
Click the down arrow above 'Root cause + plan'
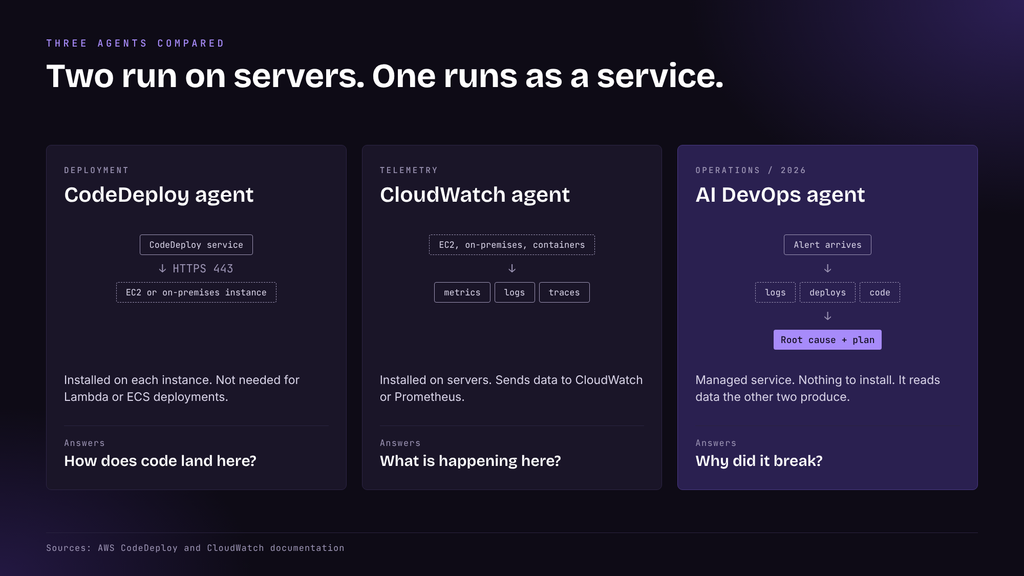click(827, 316)
